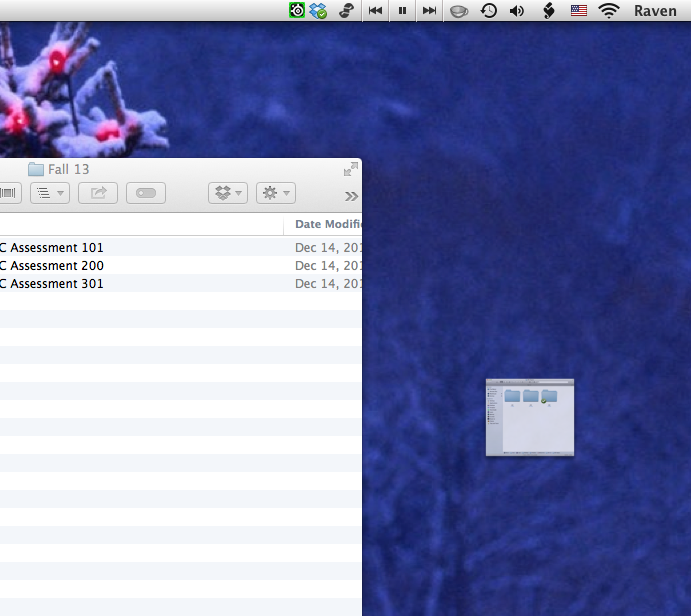Click the date cell for Assessment 101
Viewport: 691px width, 616px height.
coord(328,248)
